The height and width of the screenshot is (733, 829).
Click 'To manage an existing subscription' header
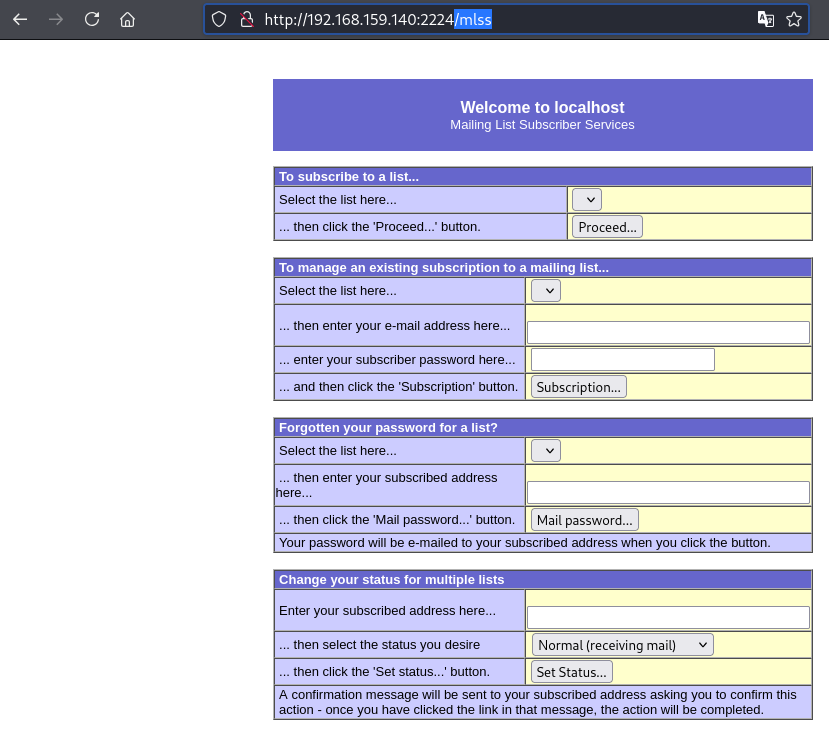(444, 268)
